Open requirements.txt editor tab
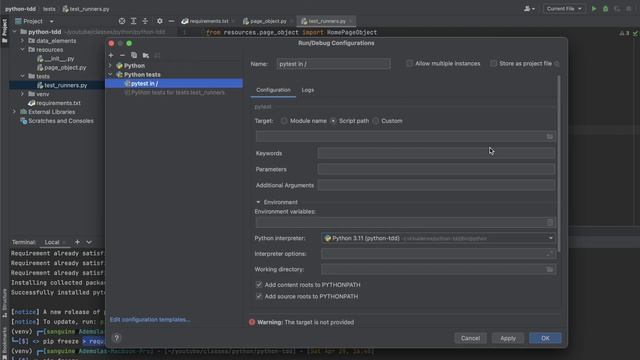Screen dimensions: 640x360 pyautogui.click(x=208, y=21)
